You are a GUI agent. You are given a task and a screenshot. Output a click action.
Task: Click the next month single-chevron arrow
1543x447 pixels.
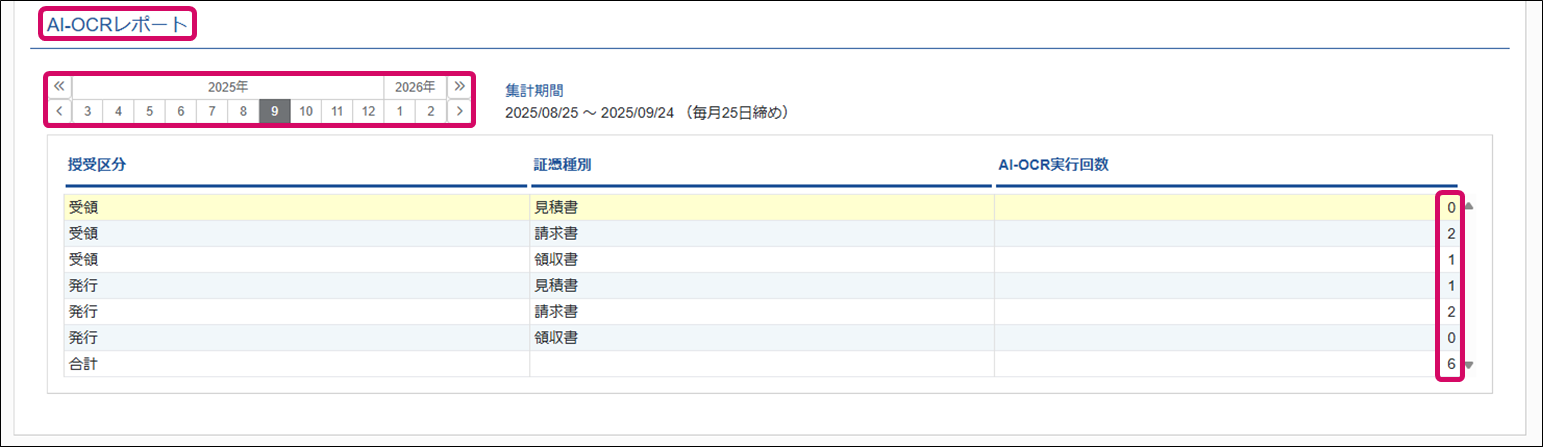[460, 111]
